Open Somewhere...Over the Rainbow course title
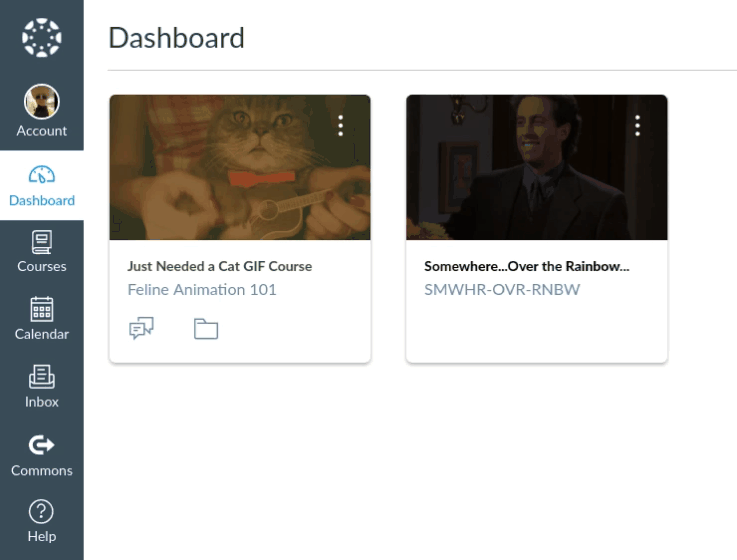 tap(527, 266)
